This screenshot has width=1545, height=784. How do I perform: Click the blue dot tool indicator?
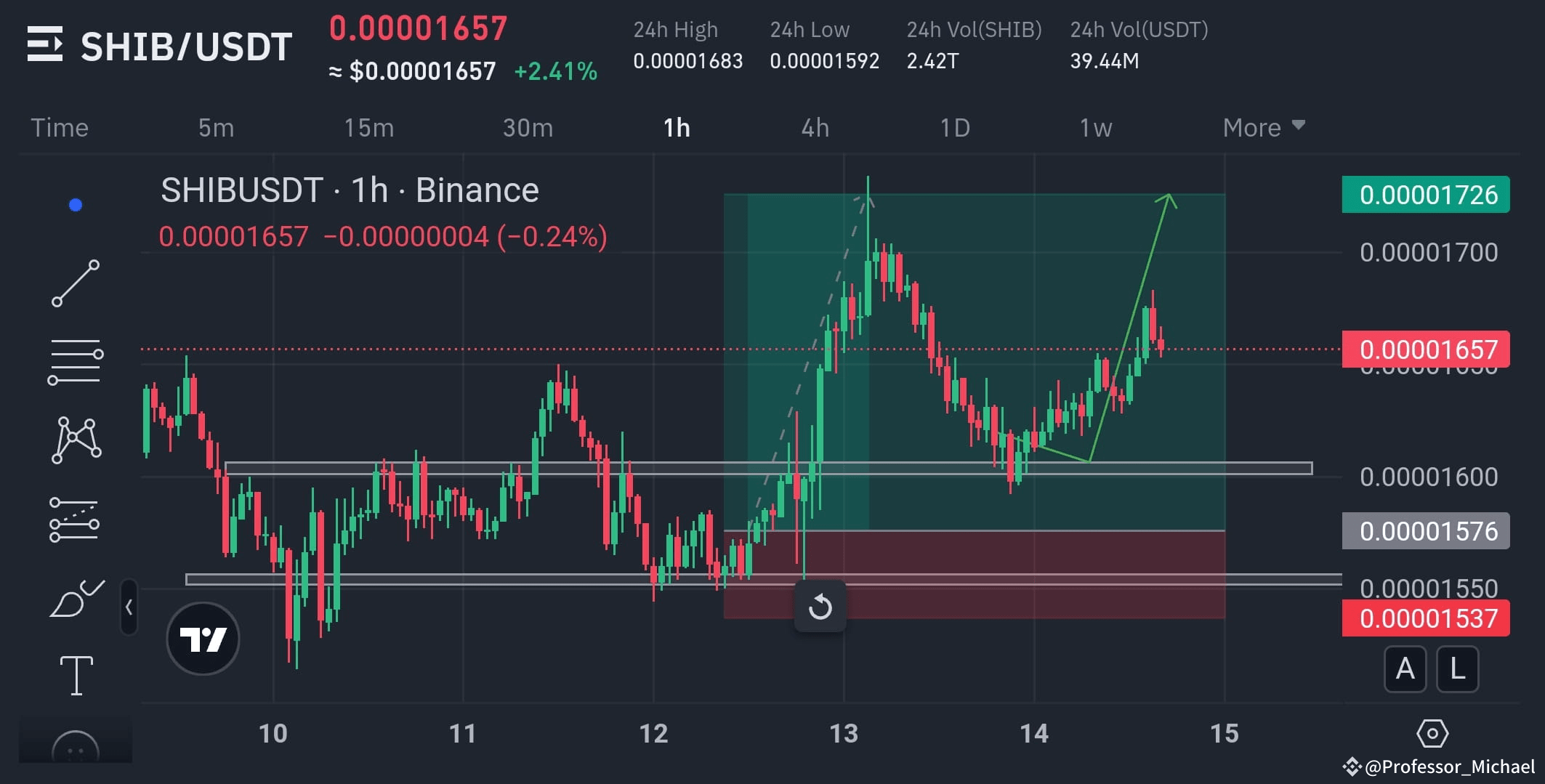(x=75, y=204)
